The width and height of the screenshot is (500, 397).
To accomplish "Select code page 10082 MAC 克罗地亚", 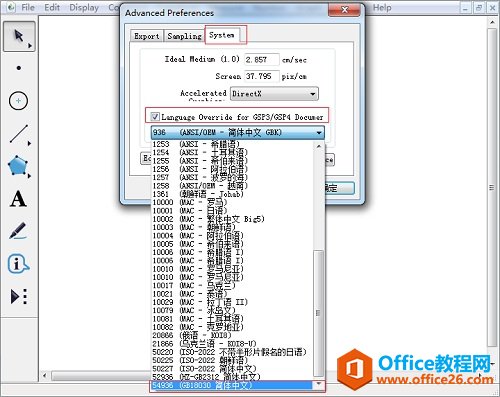I will [x=232, y=327].
